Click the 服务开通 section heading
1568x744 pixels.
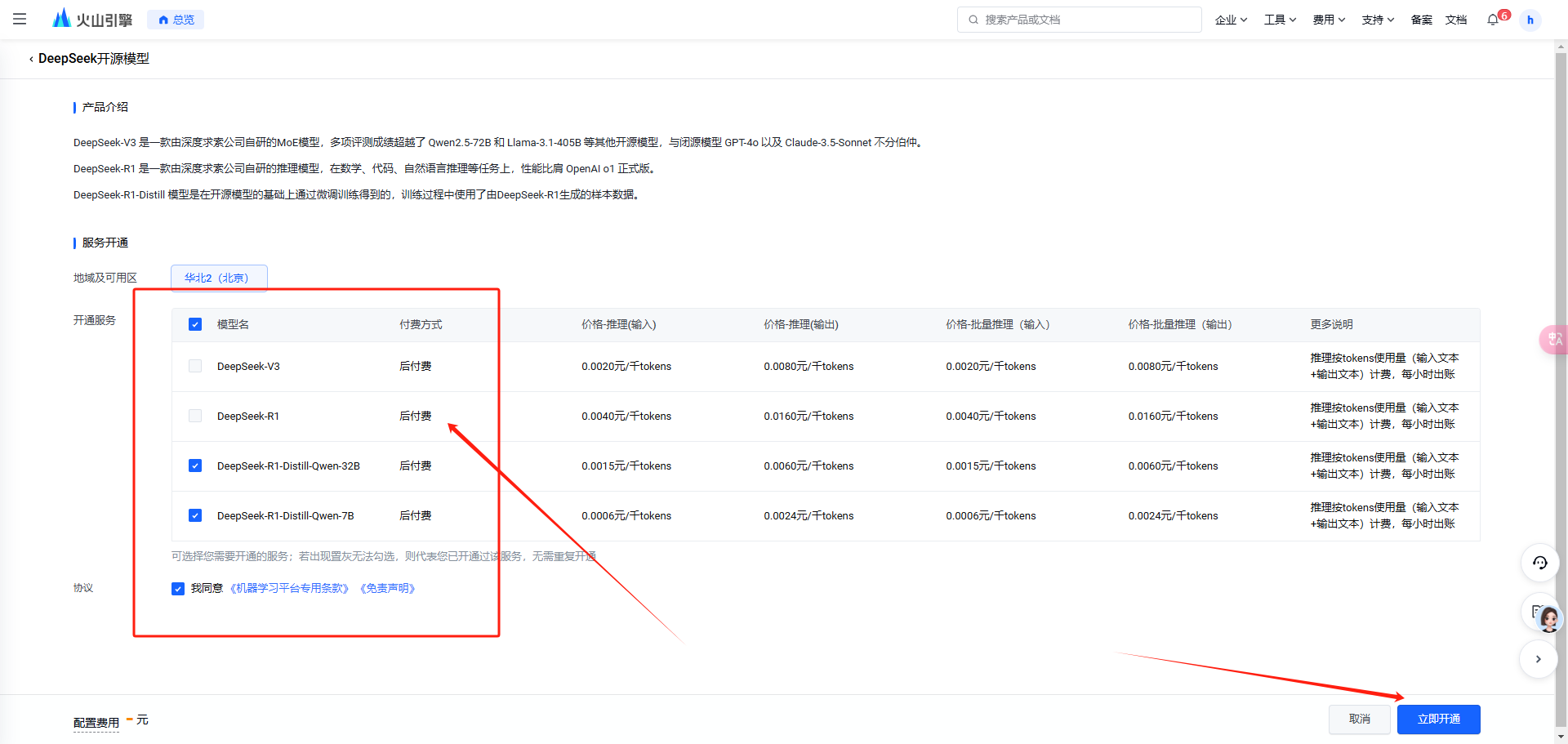[105, 243]
